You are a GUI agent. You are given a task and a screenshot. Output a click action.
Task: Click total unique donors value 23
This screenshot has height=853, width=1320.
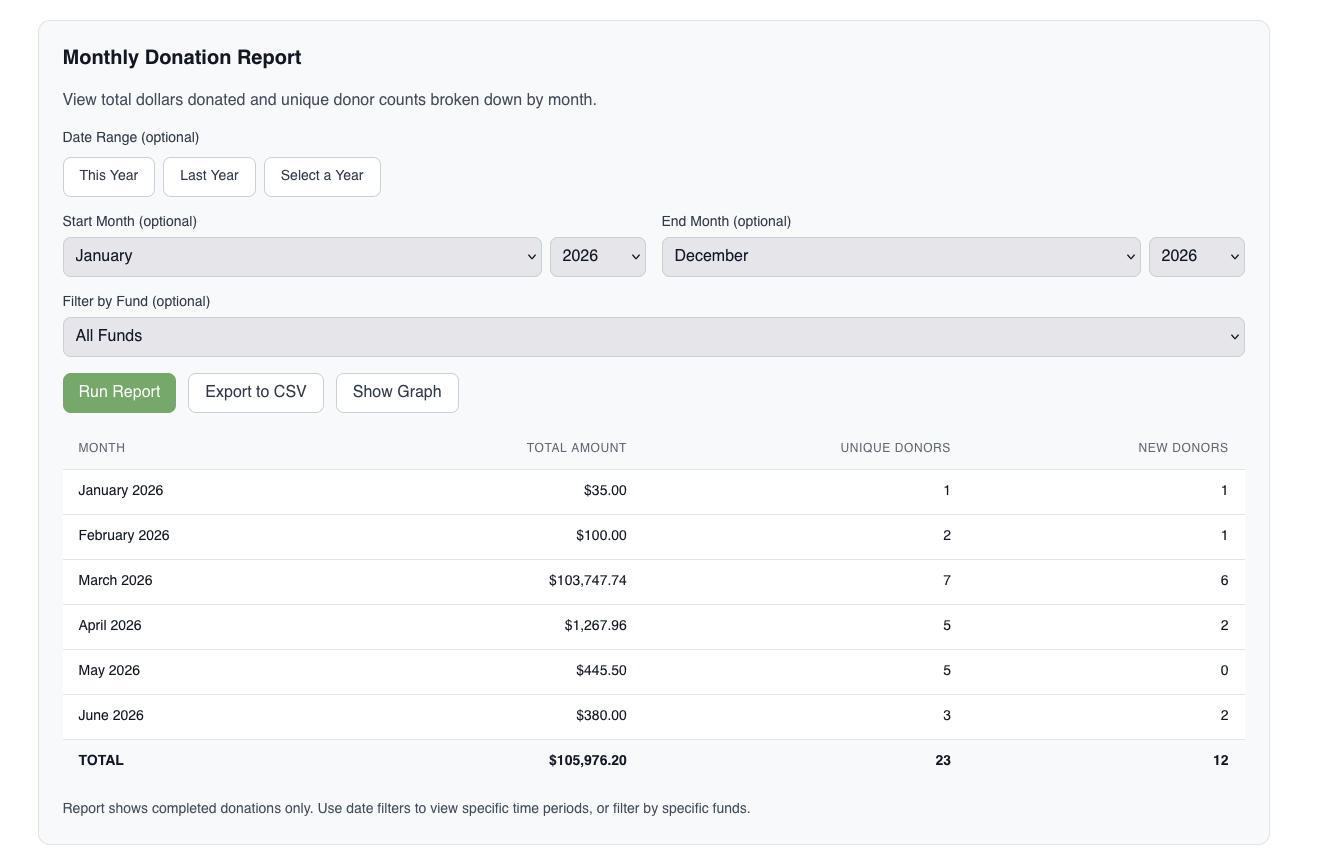[x=943, y=761]
